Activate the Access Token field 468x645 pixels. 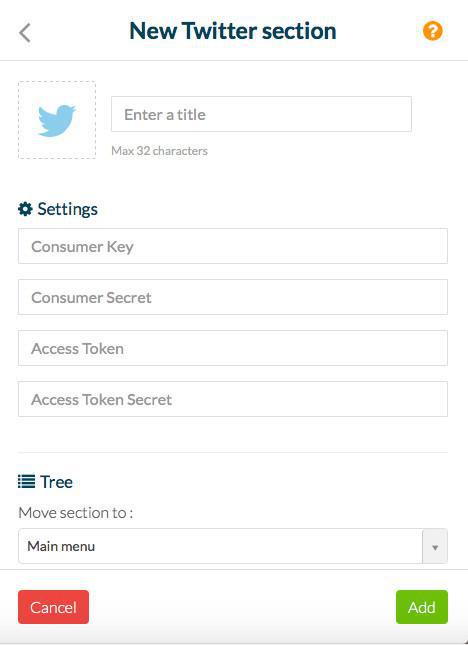click(x=233, y=348)
